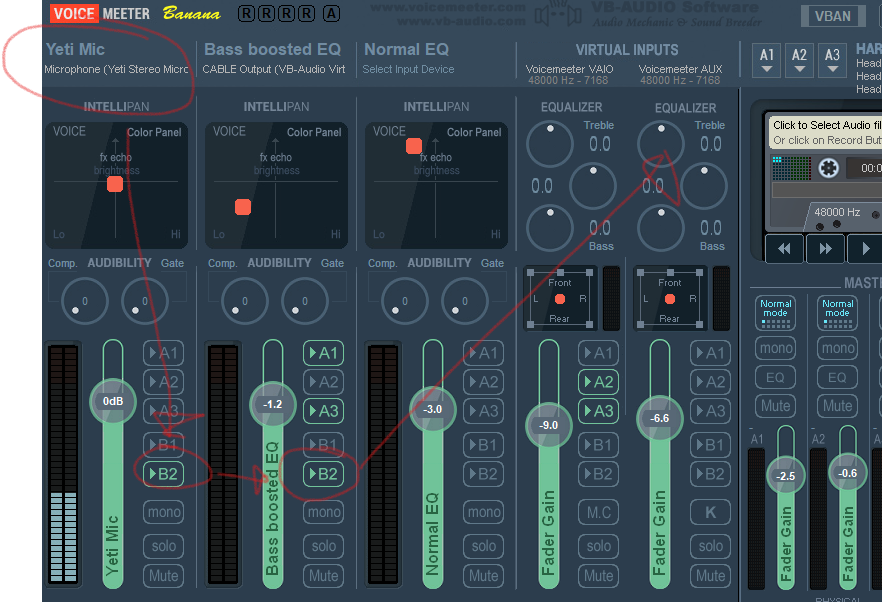Click the VOICEMEETER logo menu

point(101,14)
